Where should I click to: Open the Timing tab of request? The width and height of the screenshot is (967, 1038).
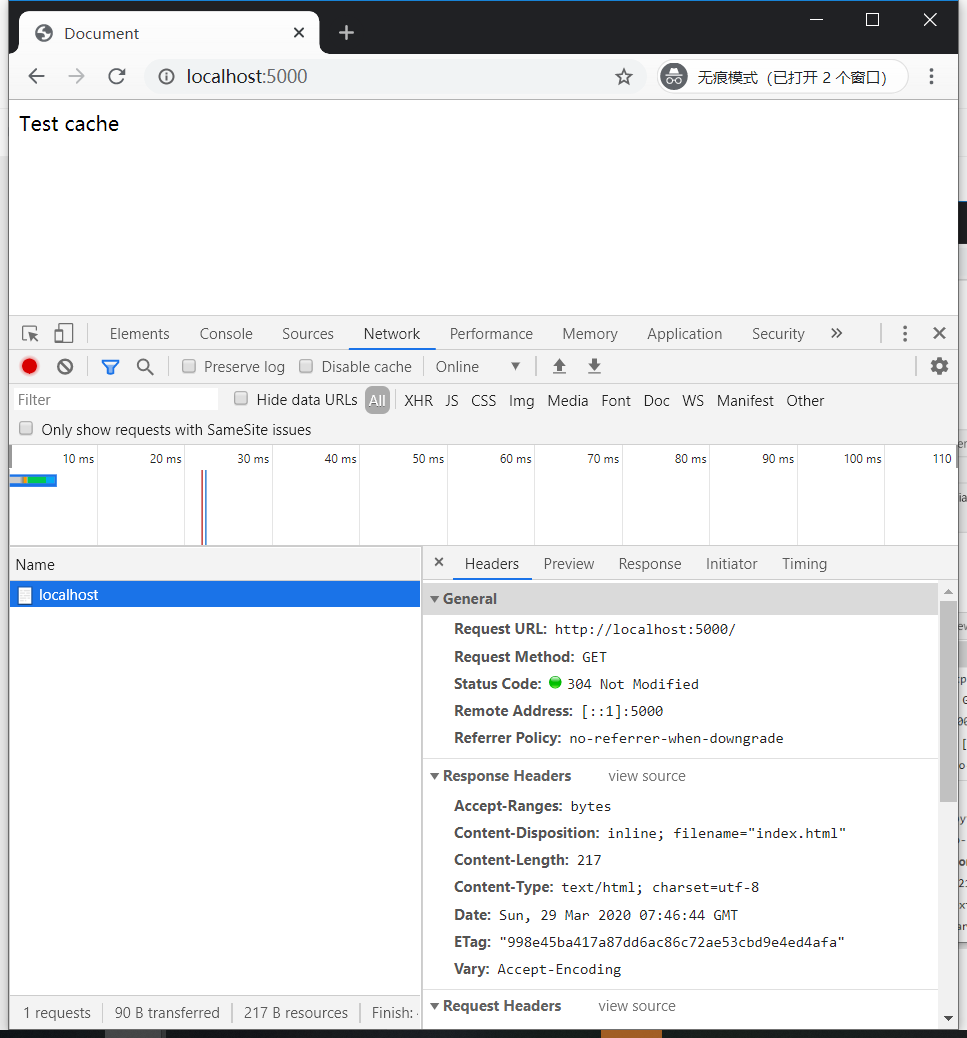click(x=804, y=563)
